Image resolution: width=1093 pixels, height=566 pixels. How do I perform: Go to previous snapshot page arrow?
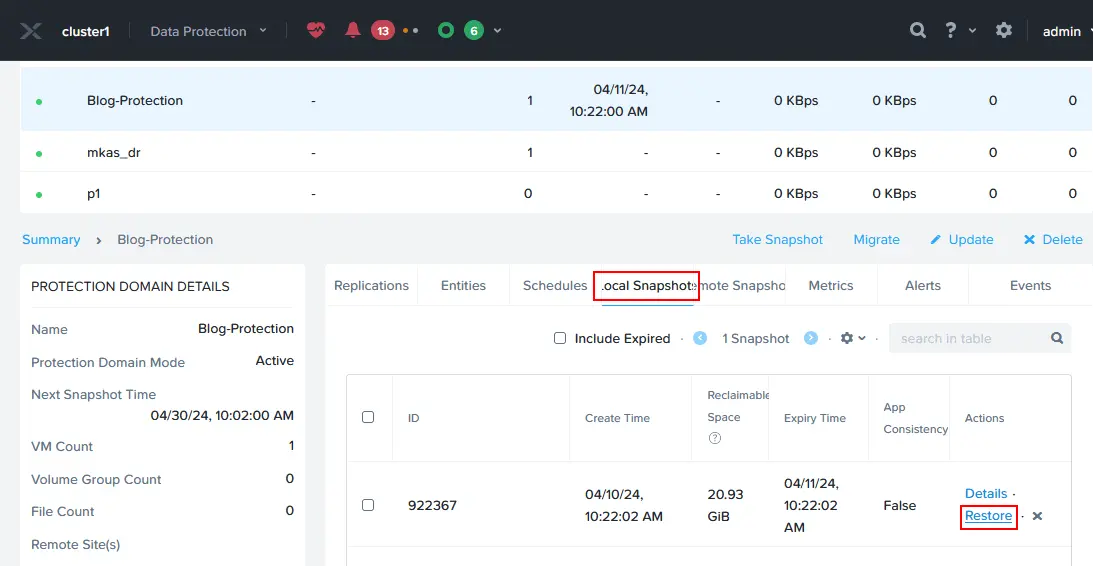(x=701, y=338)
